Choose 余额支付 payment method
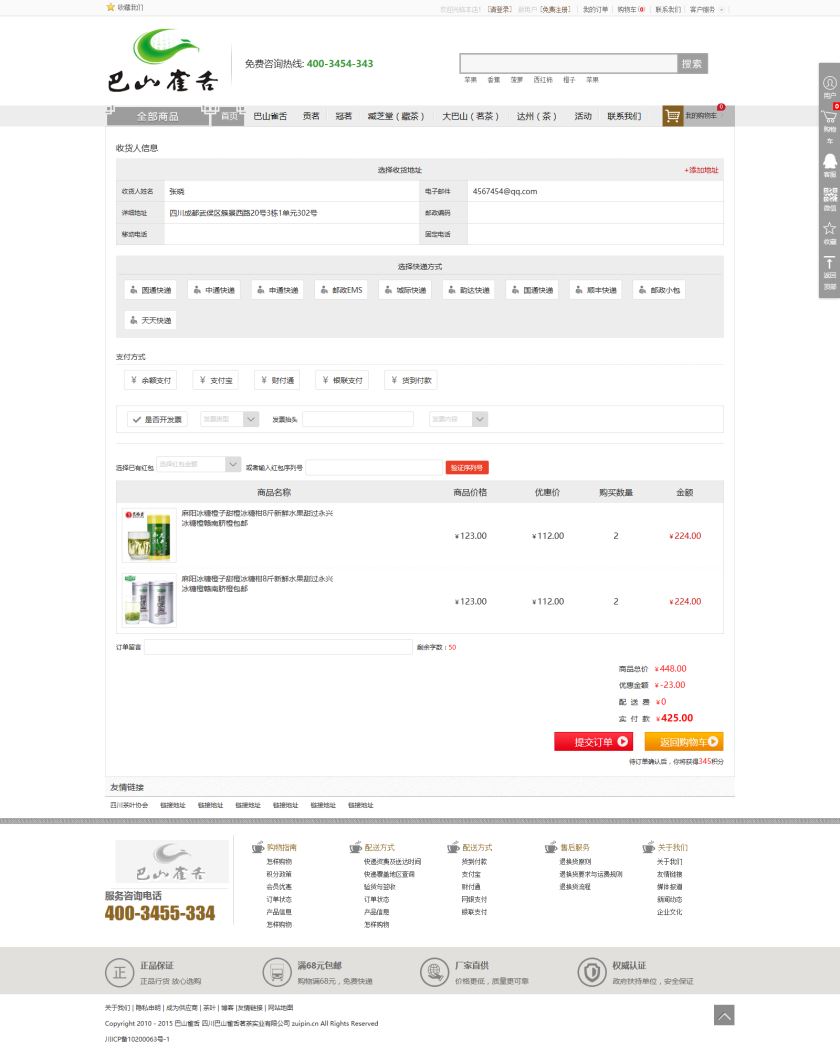 point(150,380)
